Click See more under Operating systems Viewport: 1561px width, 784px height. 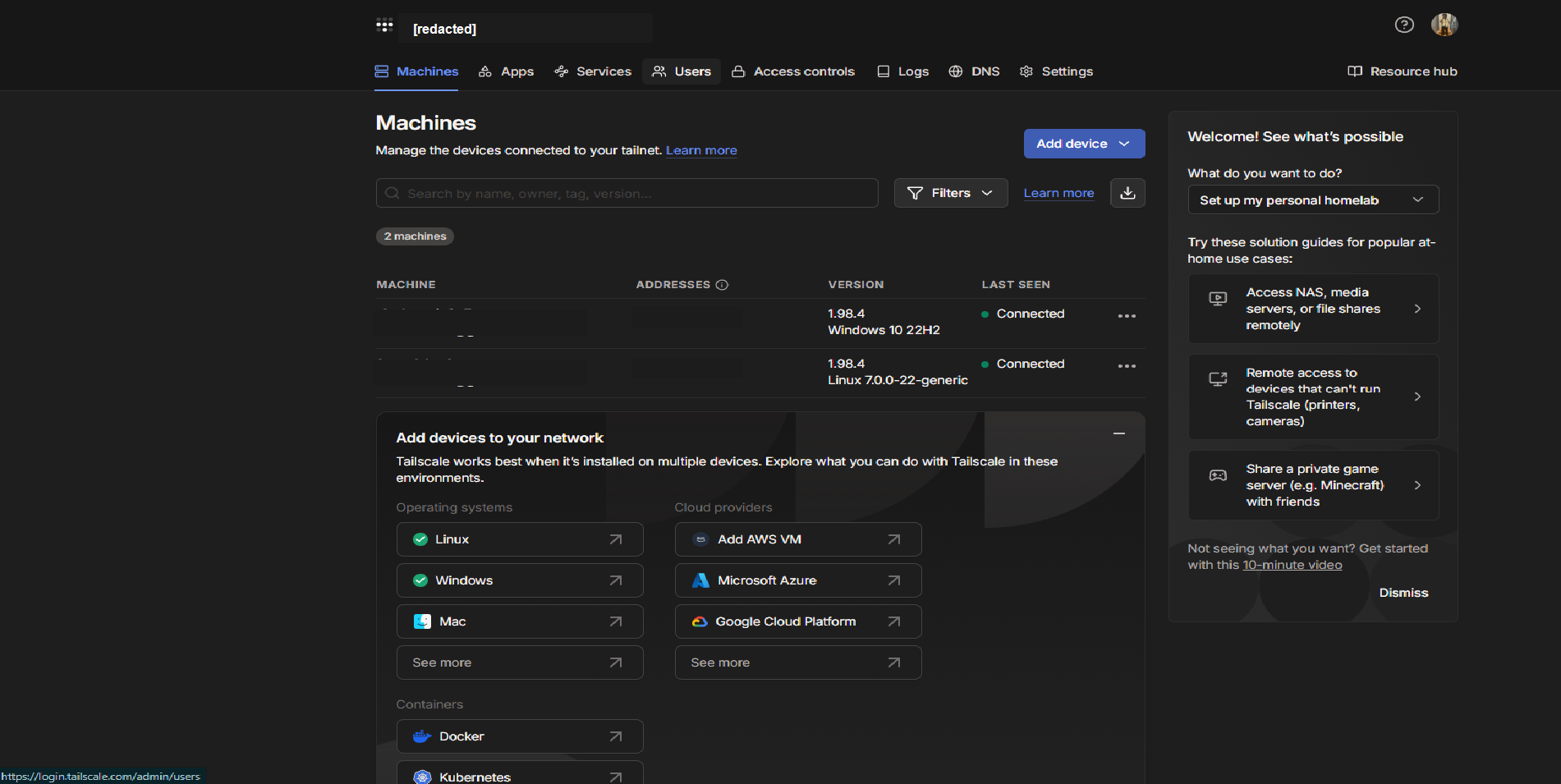click(x=520, y=663)
